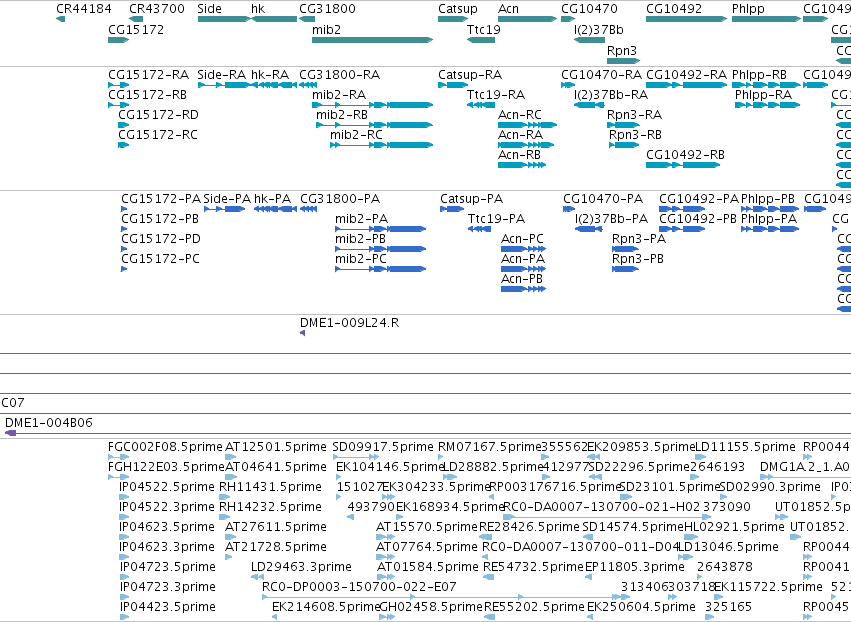This screenshot has height=622, width=851.
Task: Select the CG10470-PA protein label
Action: click(x=603, y=199)
